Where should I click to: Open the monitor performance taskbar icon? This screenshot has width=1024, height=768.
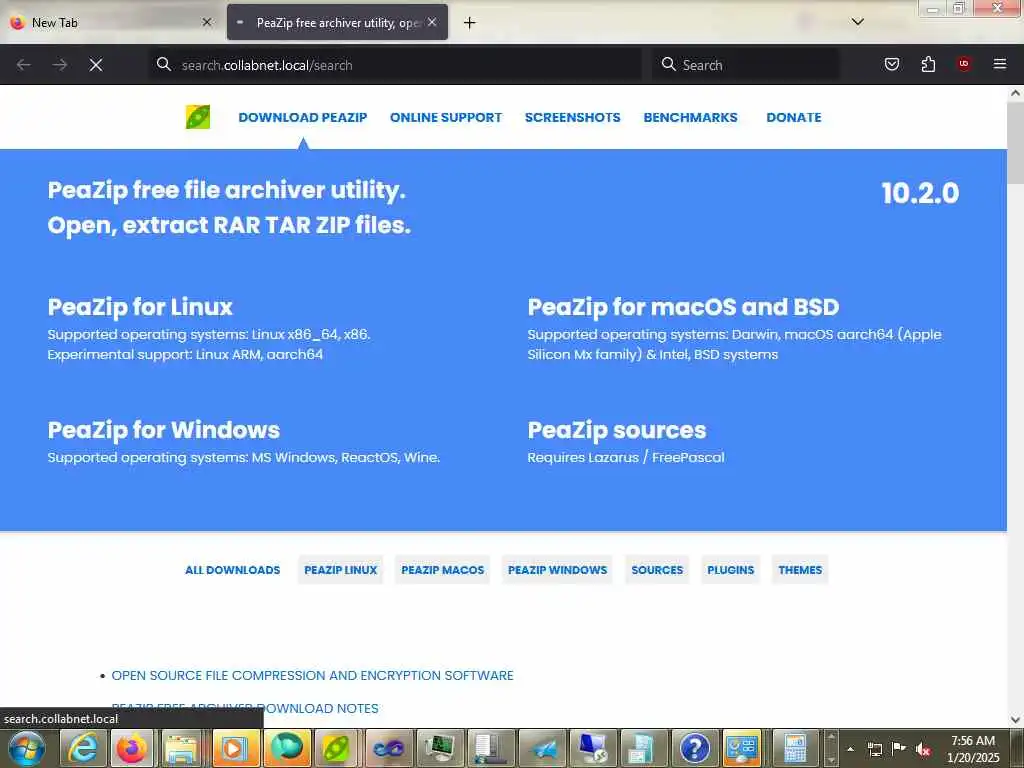coord(440,748)
